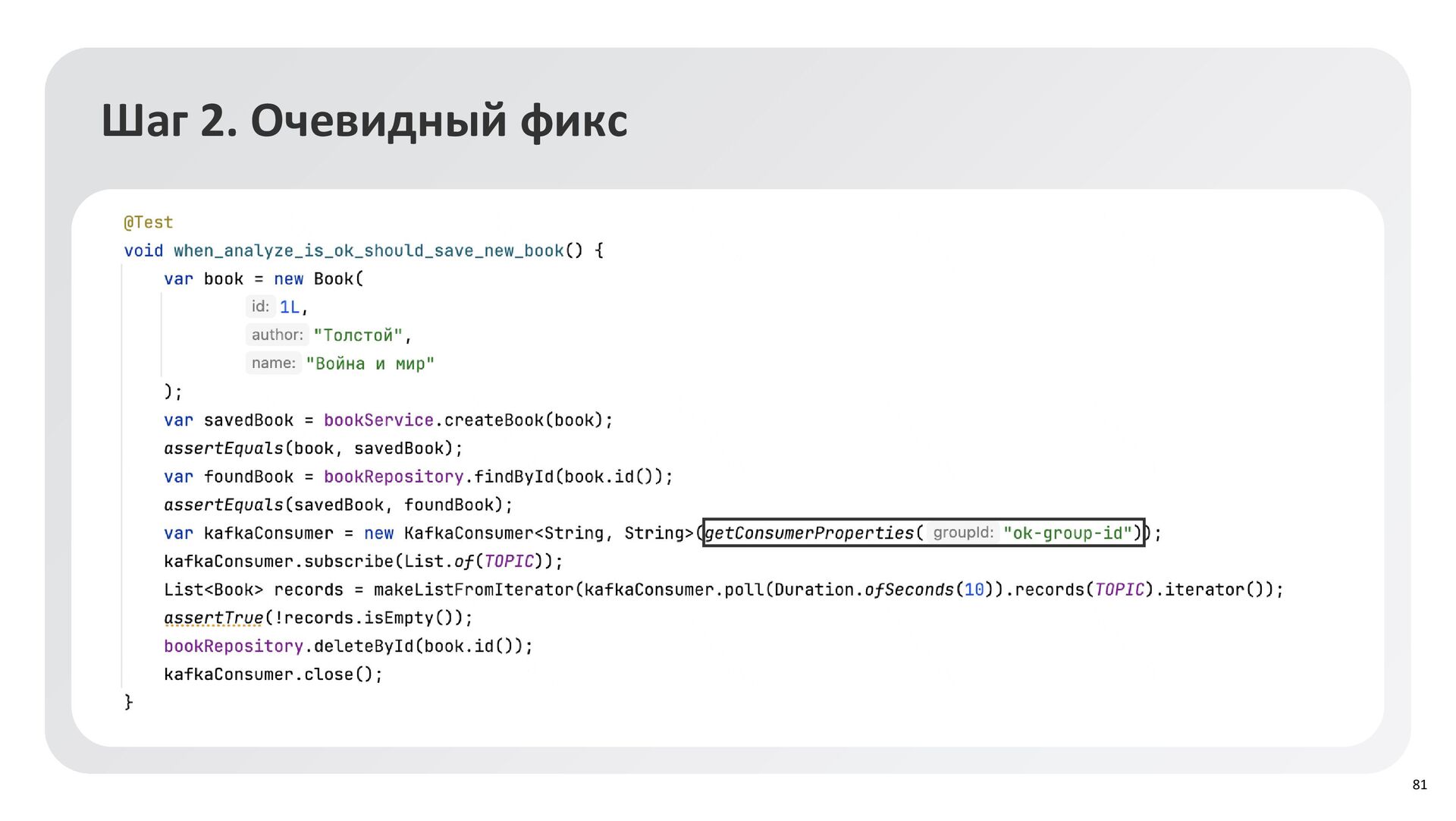Click the ofSeconds duration value 10
Viewport: 1456px width, 821px height.
974,590
